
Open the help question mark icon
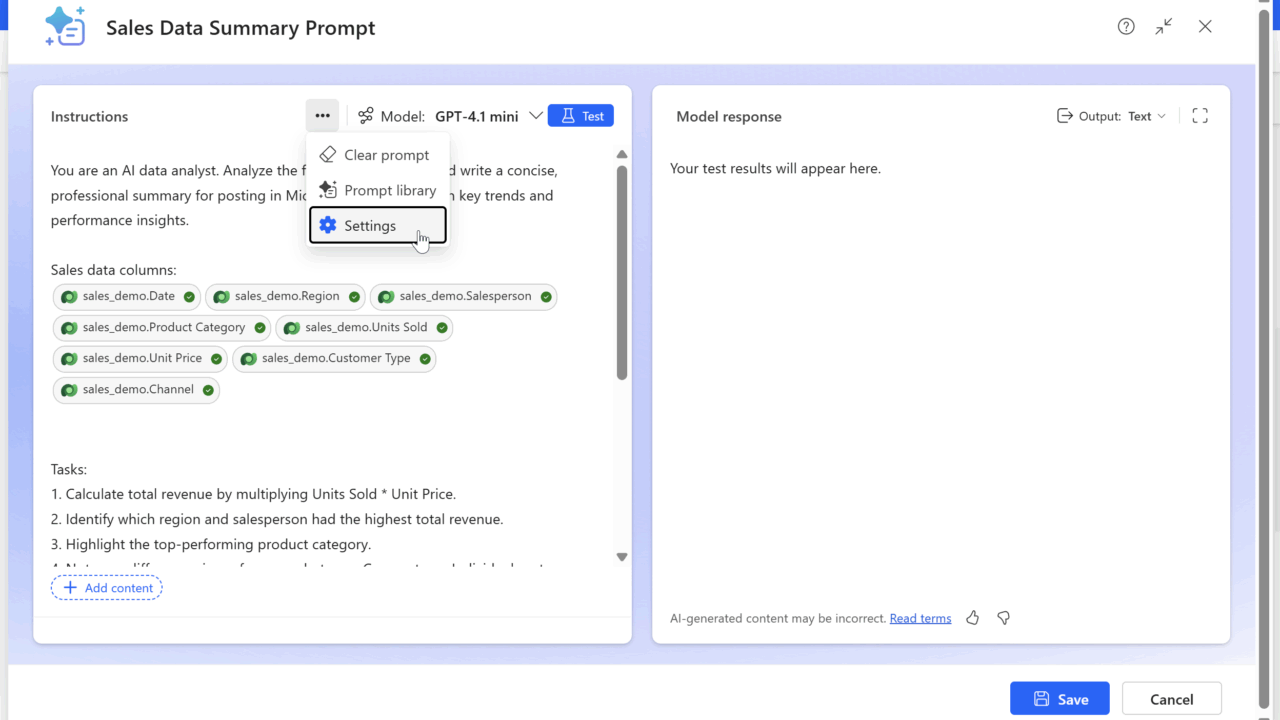click(x=1126, y=27)
